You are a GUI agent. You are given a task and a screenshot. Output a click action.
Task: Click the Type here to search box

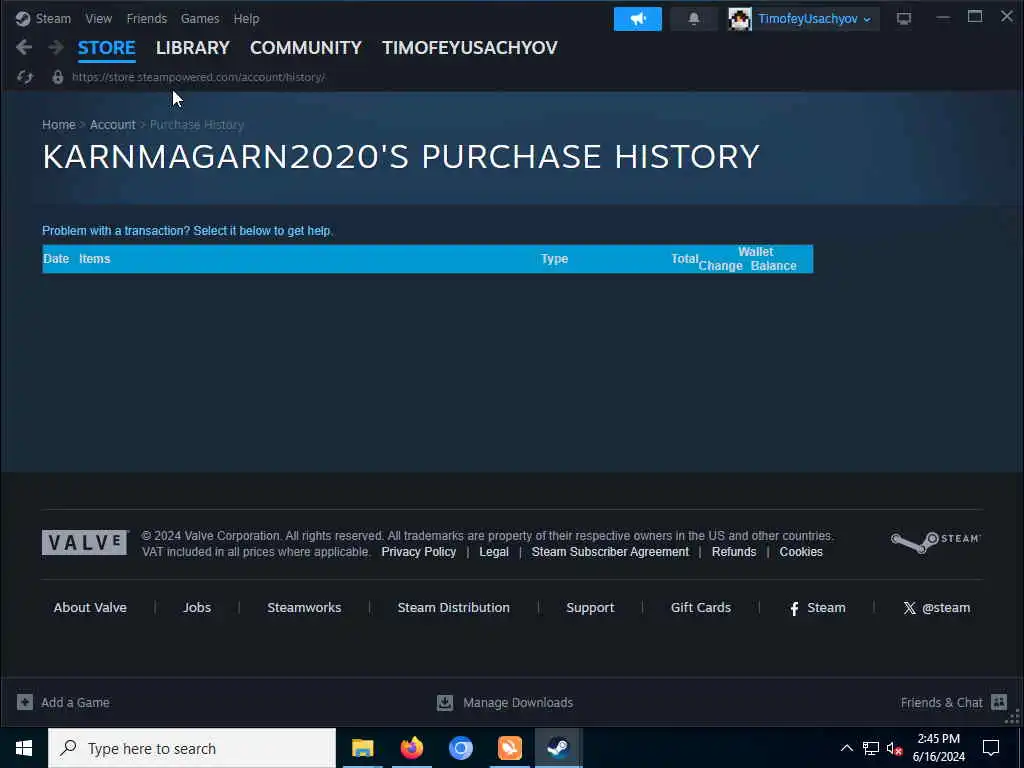[x=192, y=748]
